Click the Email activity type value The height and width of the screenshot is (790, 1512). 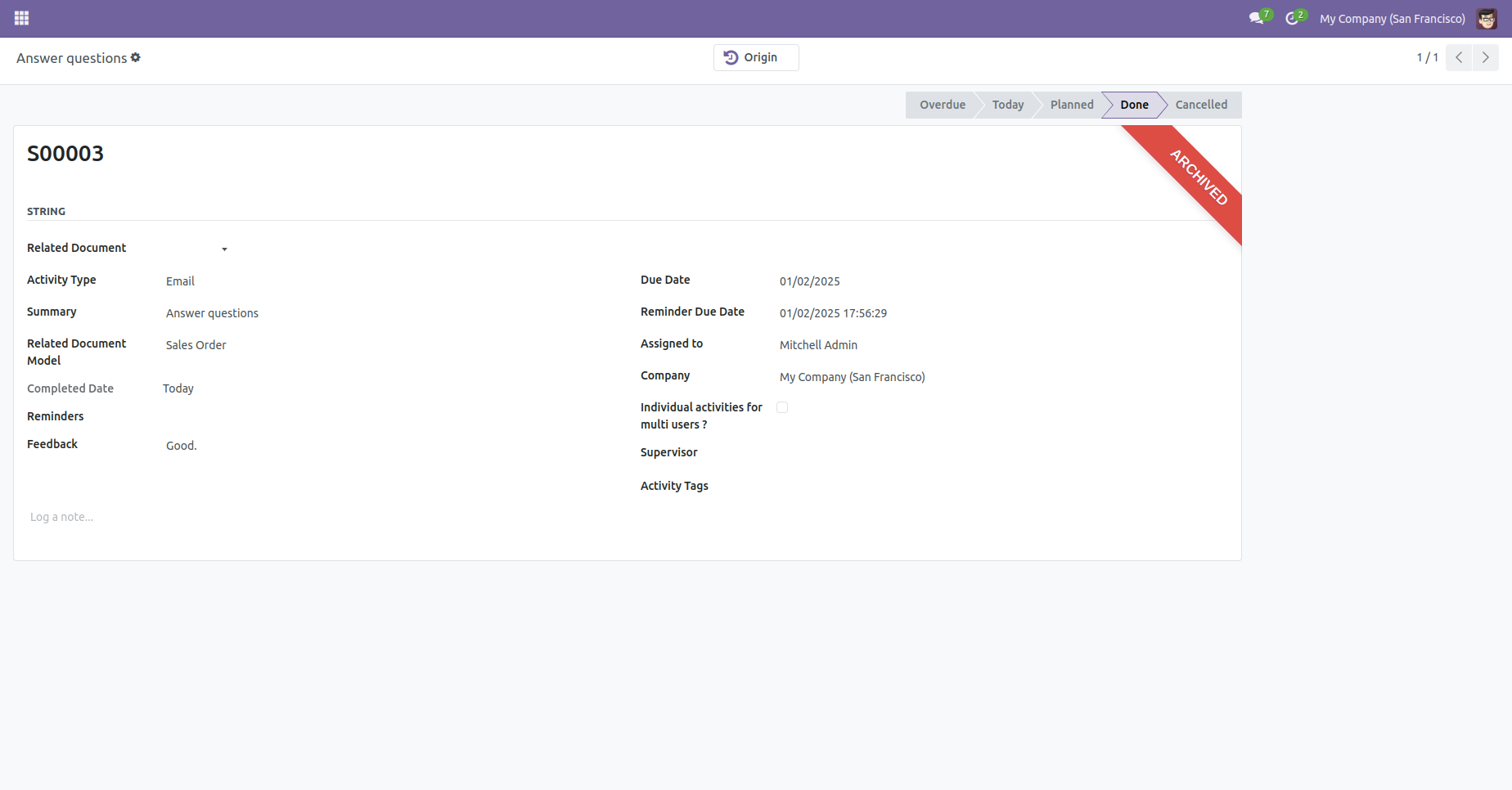[x=180, y=281]
